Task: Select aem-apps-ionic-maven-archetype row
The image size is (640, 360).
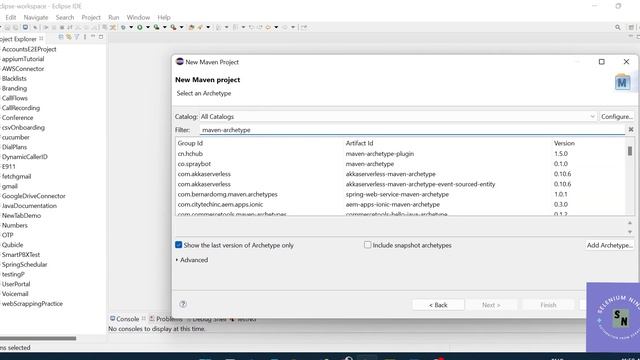Action: (x=401, y=204)
